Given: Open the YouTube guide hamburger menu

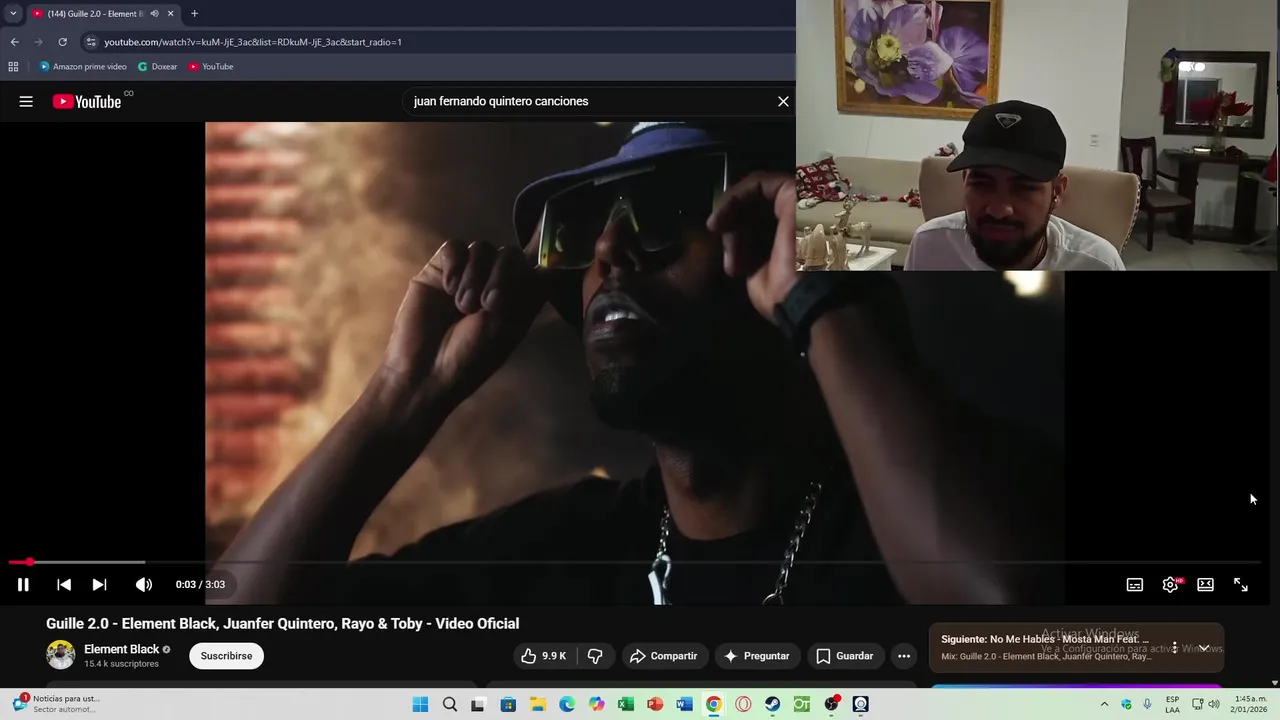Looking at the screenshot, I should pyautogui.click(x=26, y=101).
